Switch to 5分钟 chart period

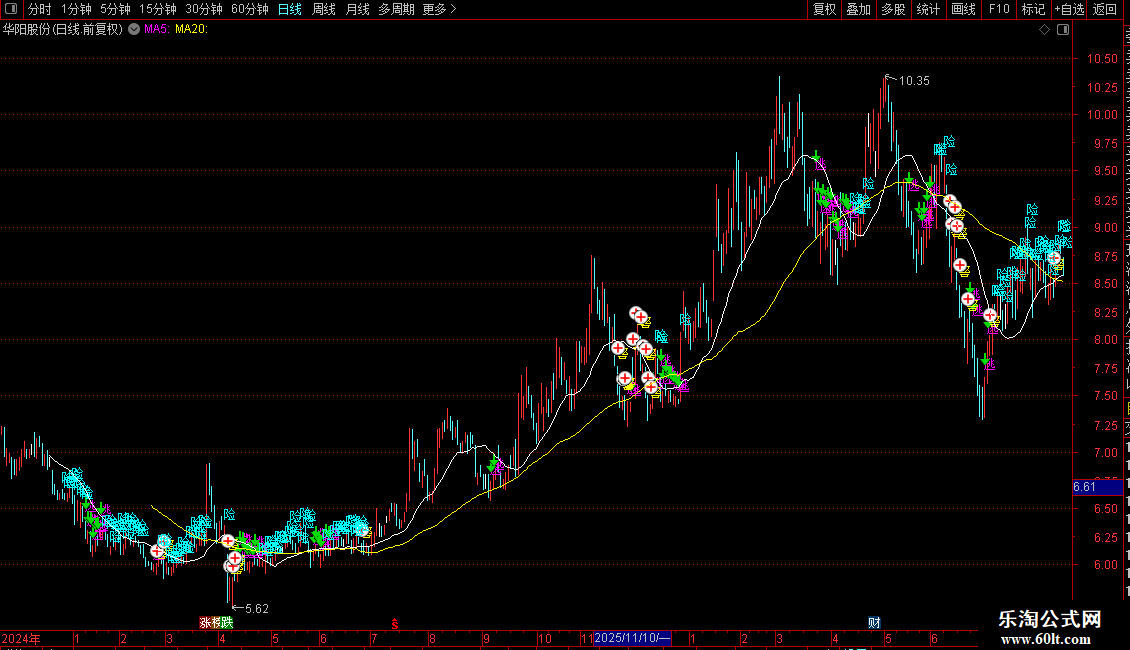[115, 9]
